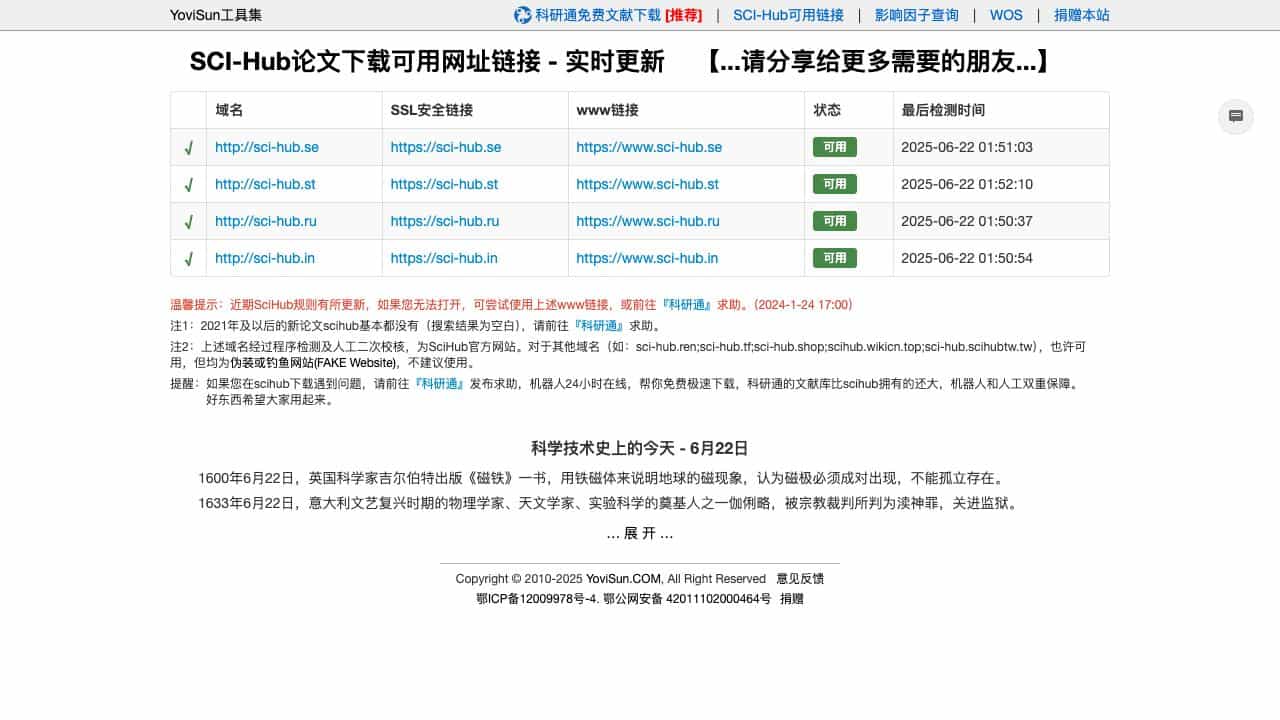Image resolution: width=1280 pixels, height=720 pixels.
Task: Click the 可用 status badge for sci-hub.se
Action: [835, 147]
